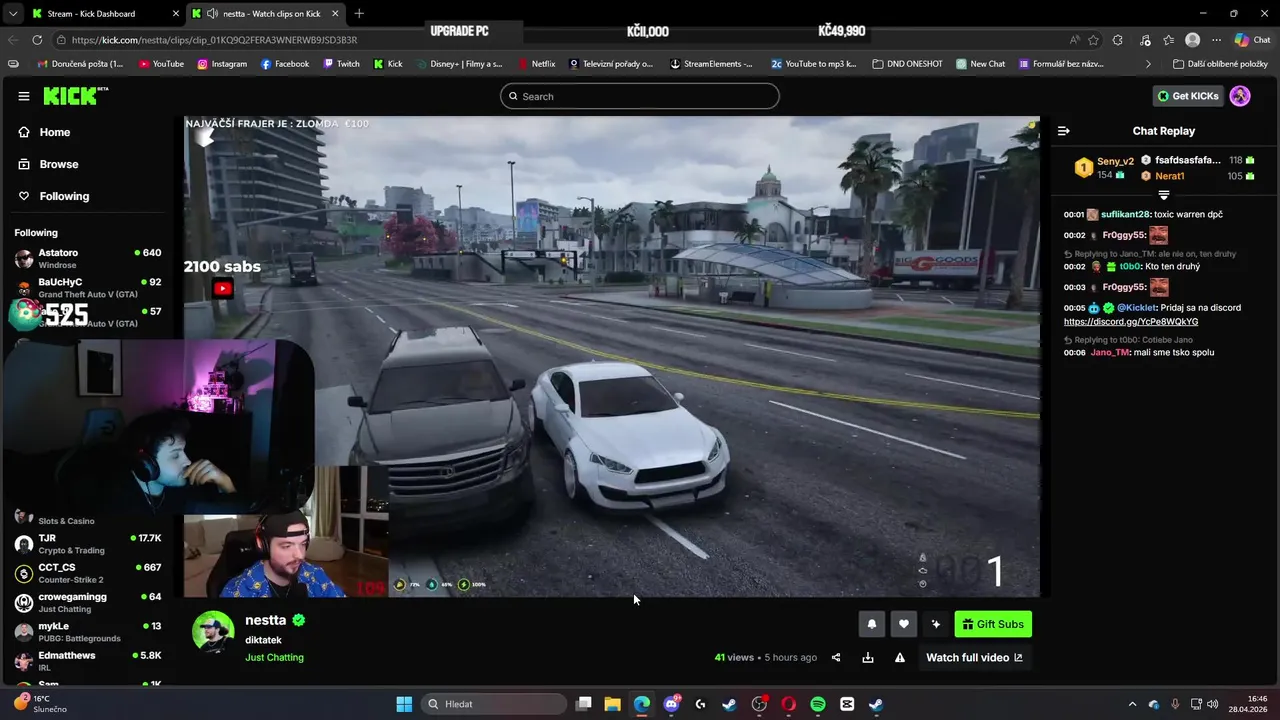Open crowegamingg channel in sidebar
The height and width of the screenshot is (720, 1280).
(88, 603)
